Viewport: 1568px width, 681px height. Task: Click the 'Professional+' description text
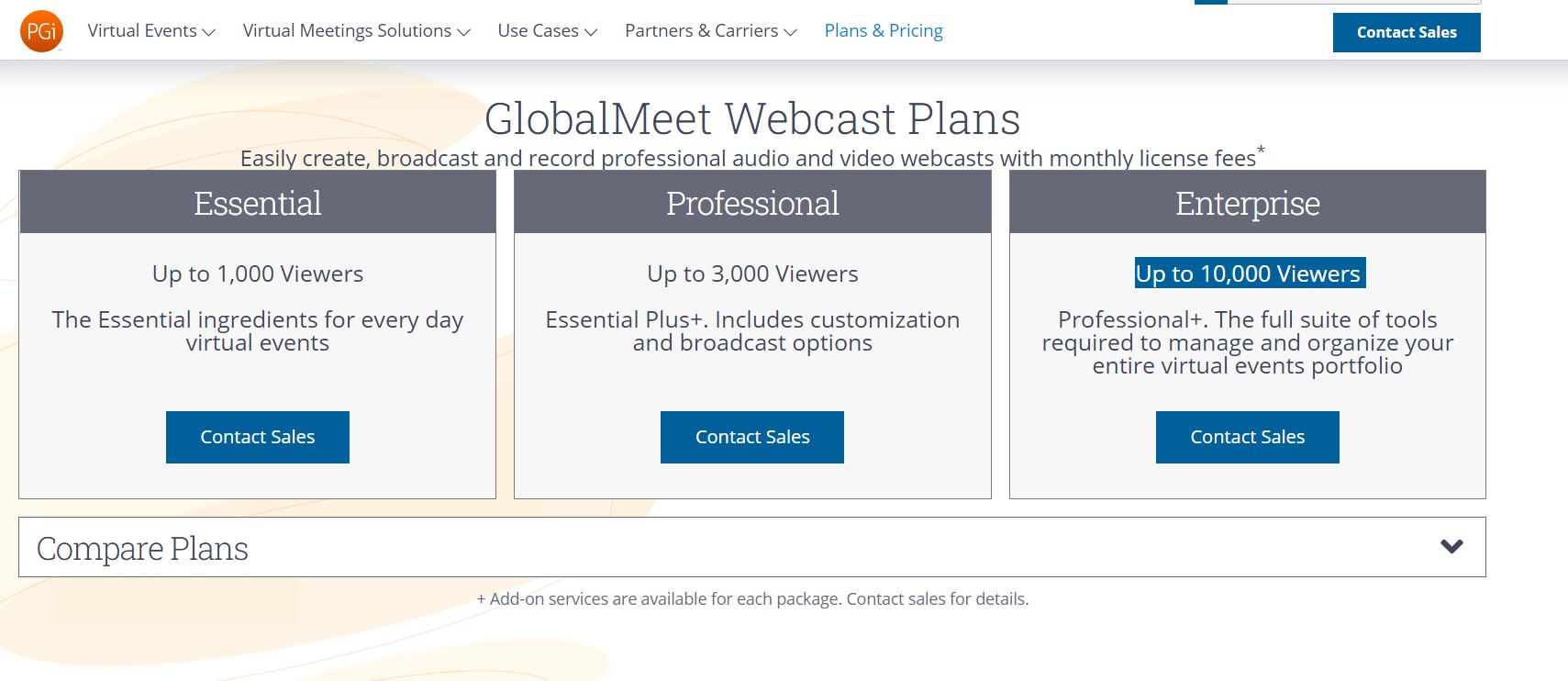1248,342
